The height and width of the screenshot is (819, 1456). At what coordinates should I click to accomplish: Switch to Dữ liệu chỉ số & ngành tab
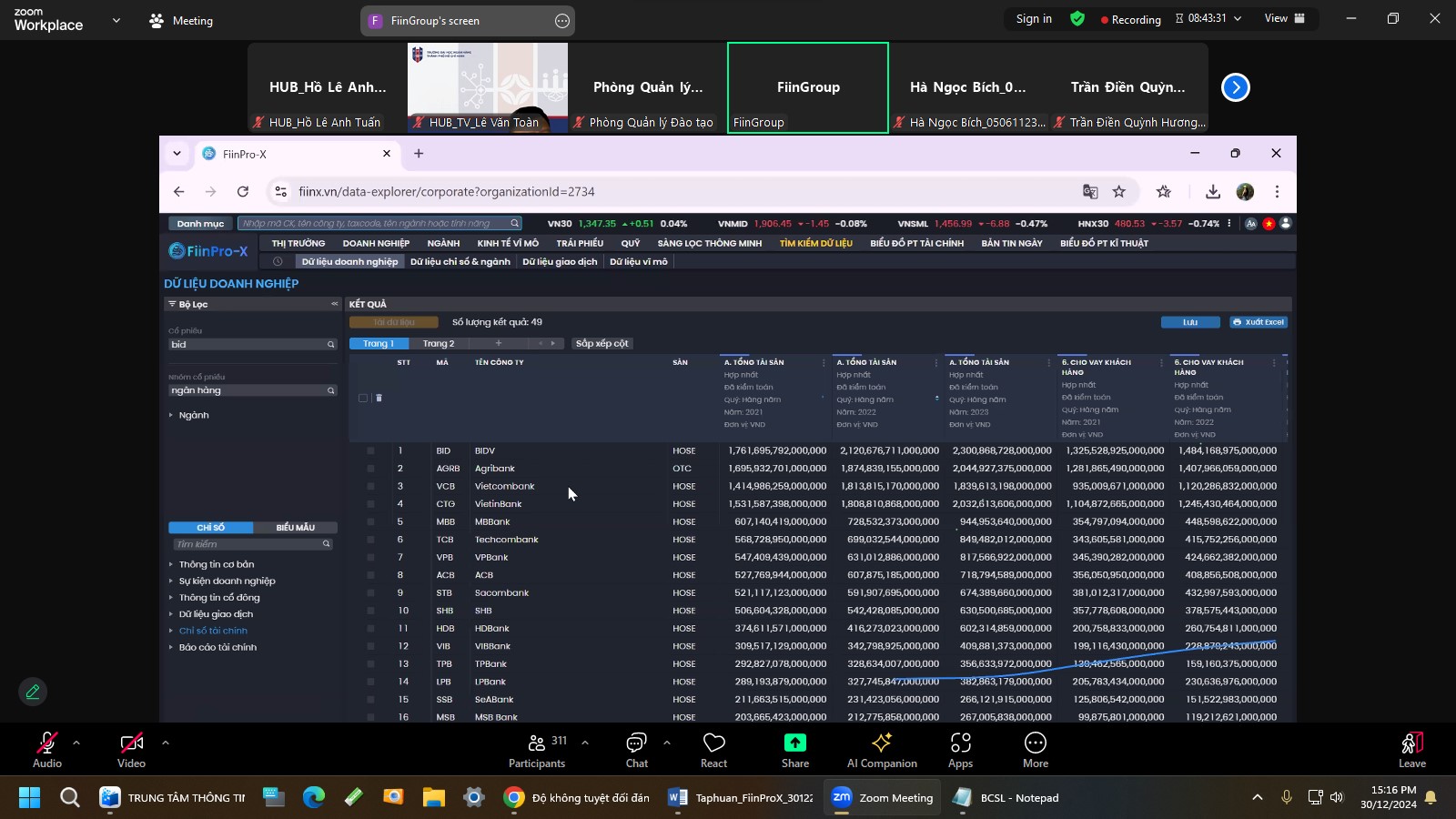click(x=460, y=261)
